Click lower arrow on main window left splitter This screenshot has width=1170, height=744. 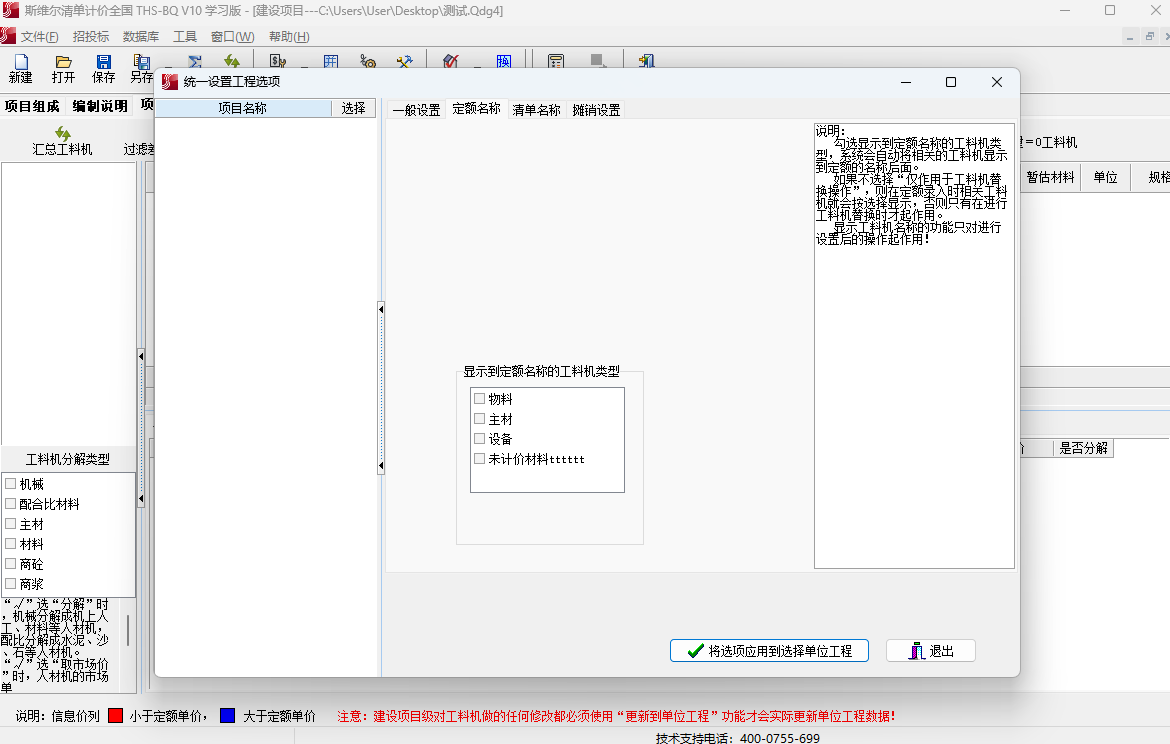tap(141, 498)
